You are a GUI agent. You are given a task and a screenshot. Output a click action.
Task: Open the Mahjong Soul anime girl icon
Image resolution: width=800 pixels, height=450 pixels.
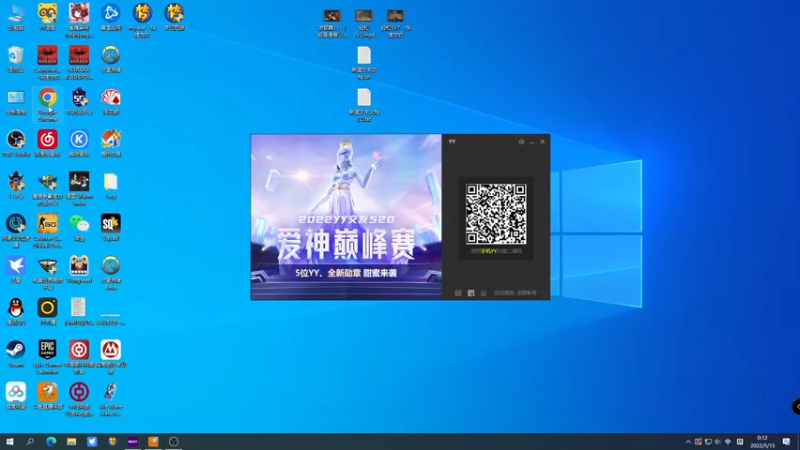point(79,20)
